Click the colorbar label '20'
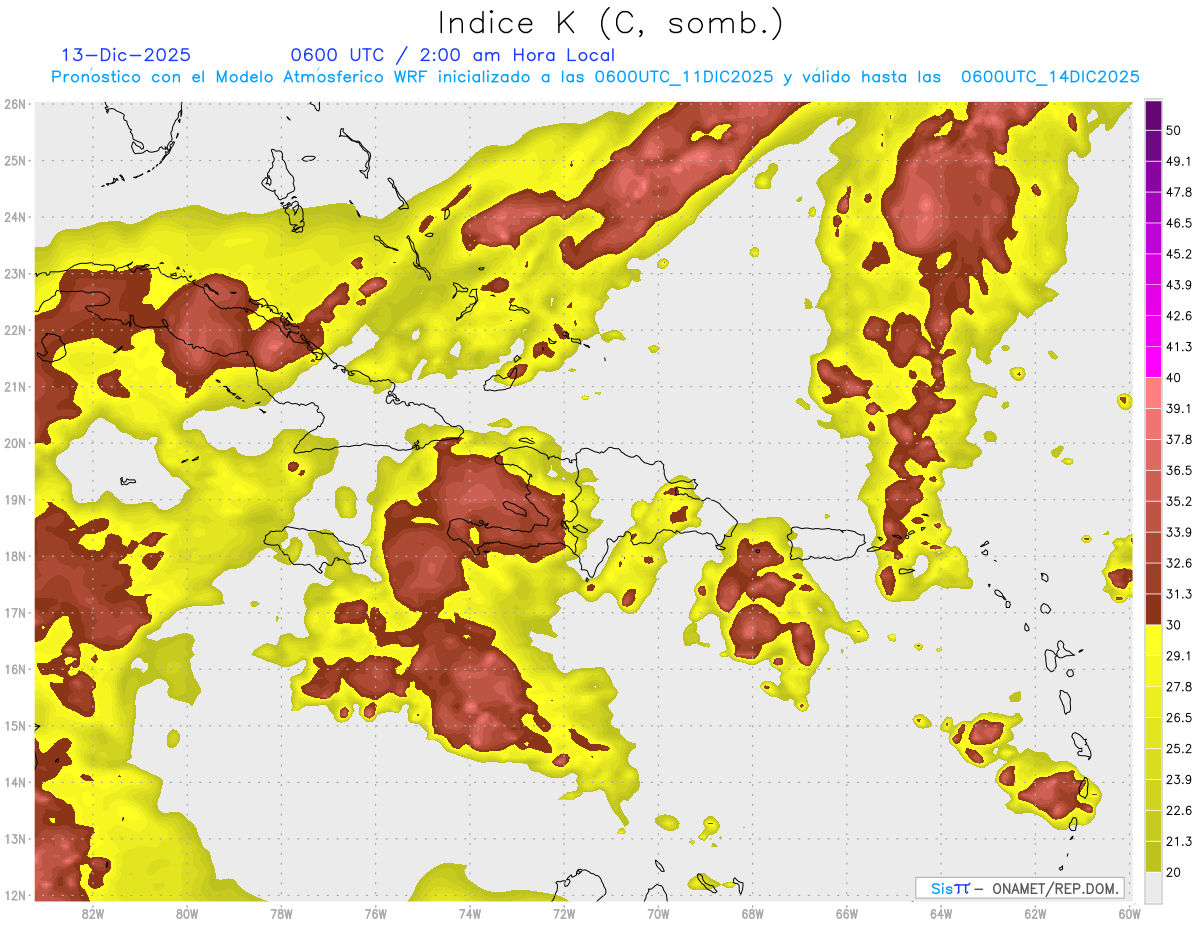The height and width of the screenshot is (927, 1200). click(x=1174, y=873)
